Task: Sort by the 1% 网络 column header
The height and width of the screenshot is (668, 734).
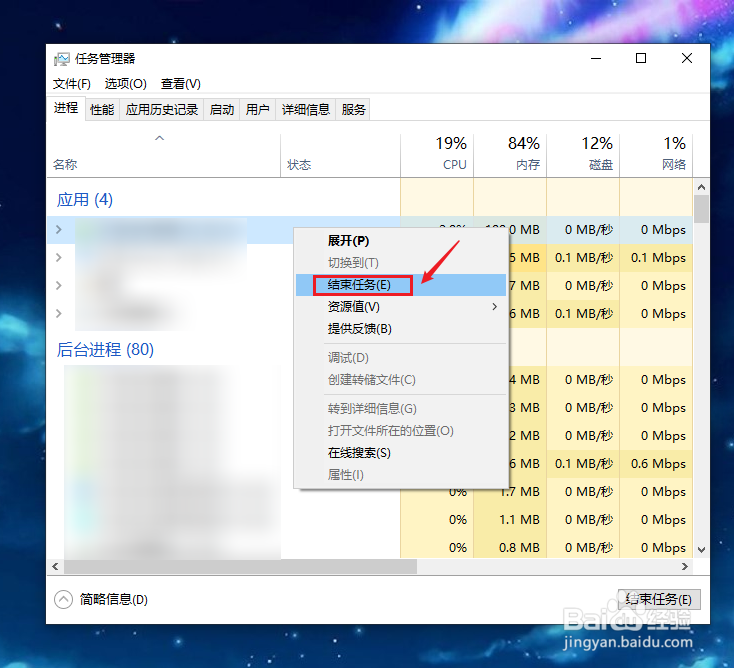Action: pos(656,155)
